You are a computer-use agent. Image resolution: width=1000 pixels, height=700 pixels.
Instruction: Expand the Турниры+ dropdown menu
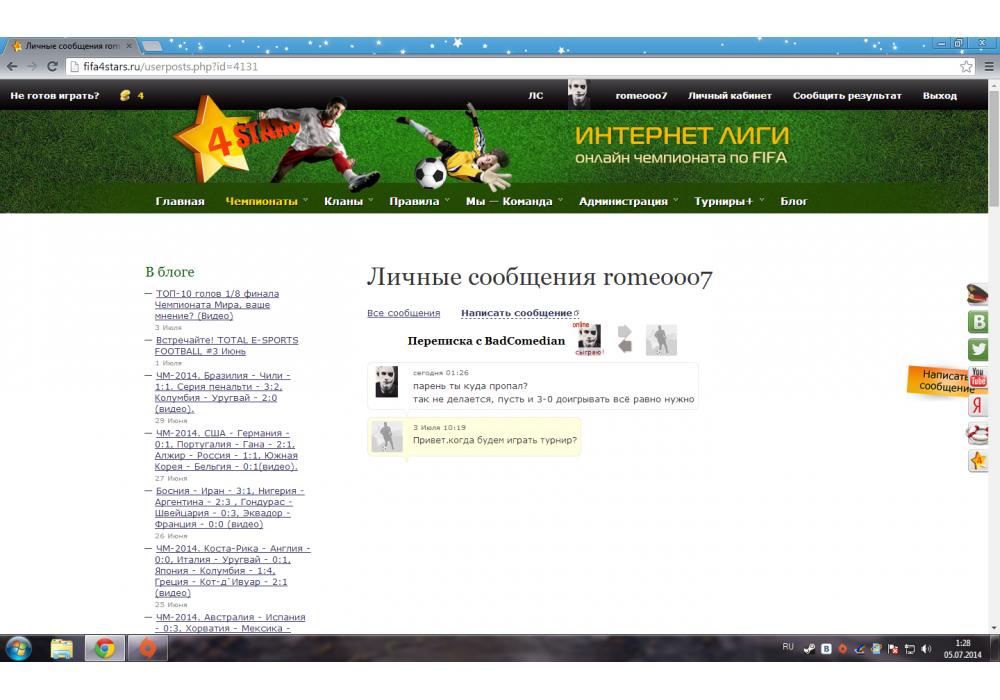(723, 201)
